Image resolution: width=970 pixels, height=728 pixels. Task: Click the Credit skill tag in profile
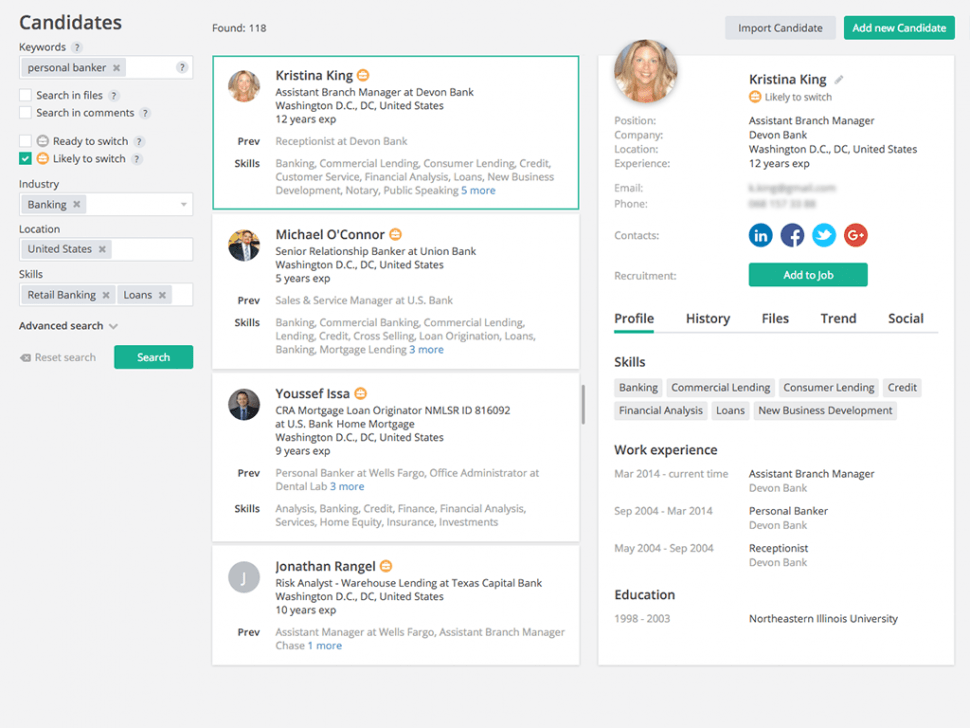tap(902, 388)
